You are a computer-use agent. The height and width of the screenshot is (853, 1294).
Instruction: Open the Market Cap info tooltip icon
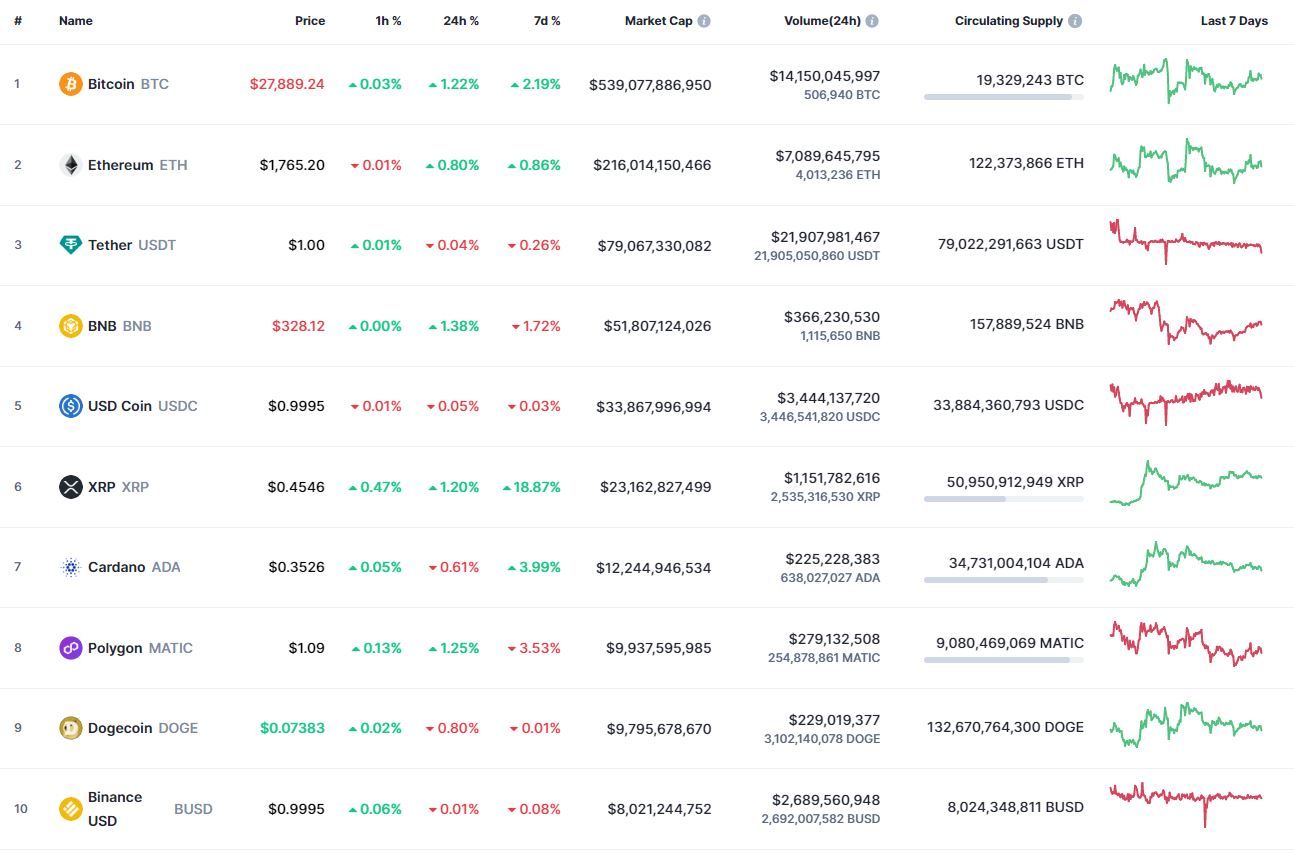pyautogui.click(x=704, y=21)
